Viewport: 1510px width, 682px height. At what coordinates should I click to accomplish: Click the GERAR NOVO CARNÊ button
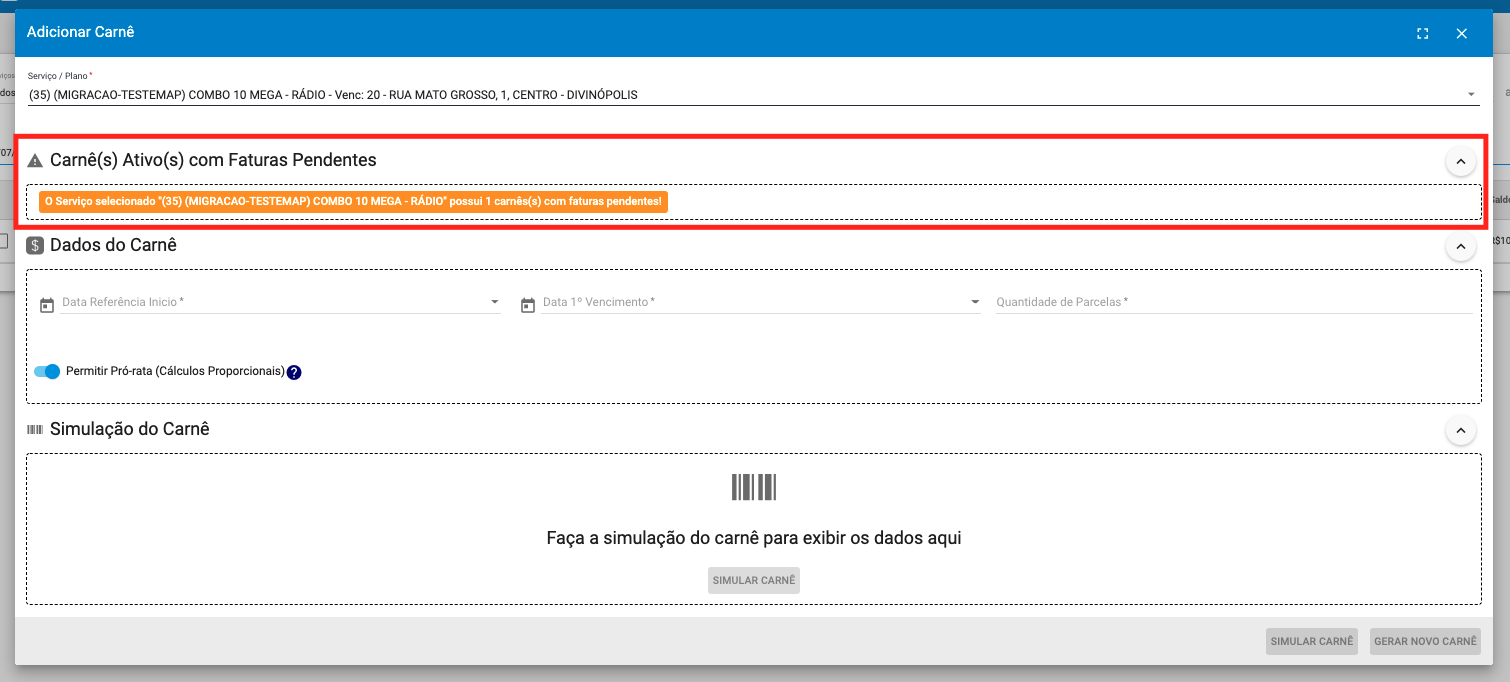tap(1425, 641)
